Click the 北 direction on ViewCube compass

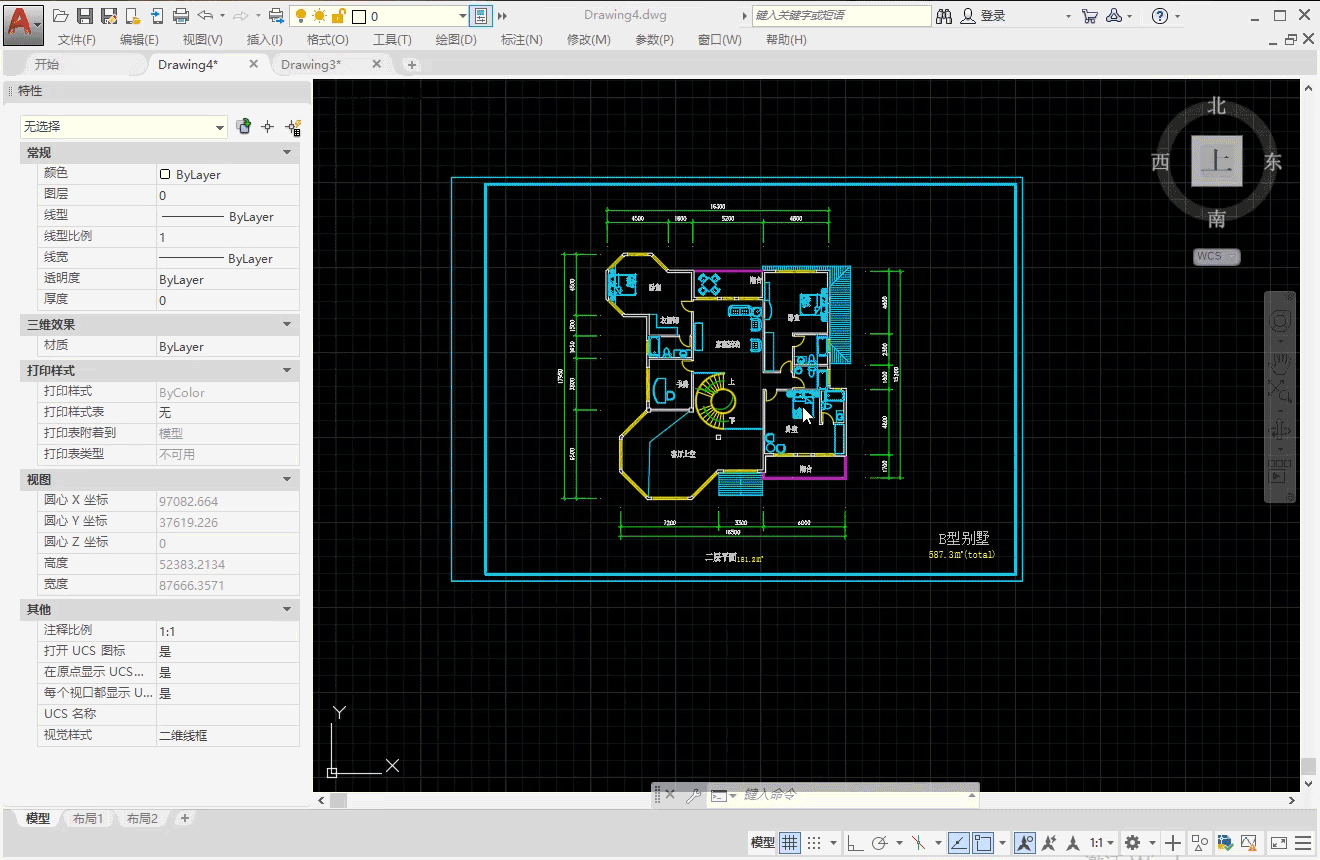[1216, 105]
